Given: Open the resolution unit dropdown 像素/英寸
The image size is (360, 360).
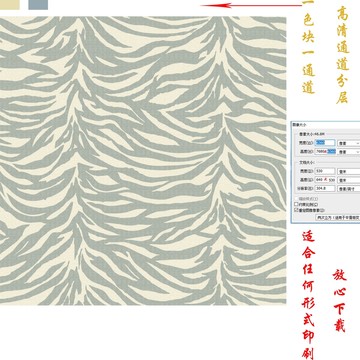Looking at the screenshot, I should coord(349,189).
